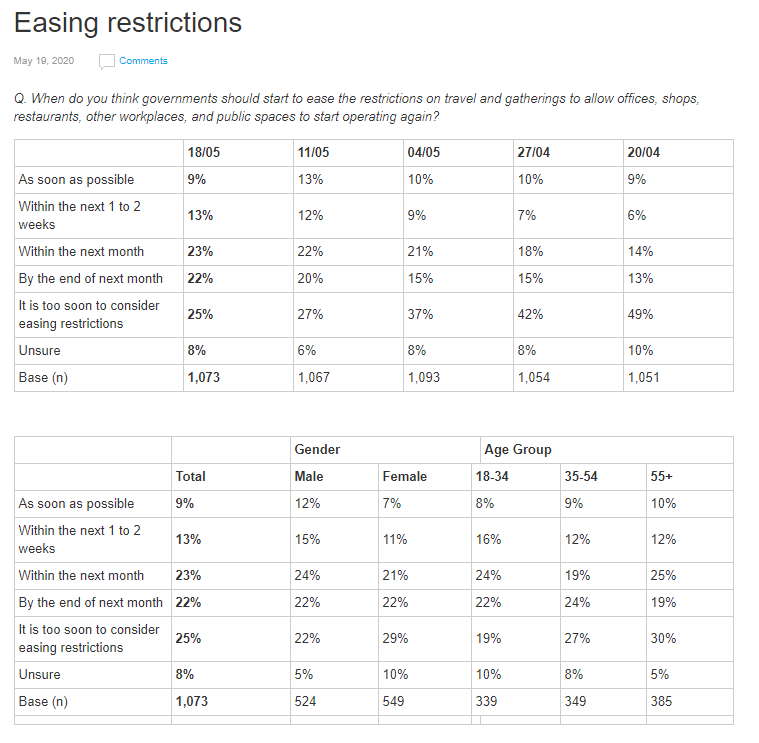This screenshot has width=759, height=743.
Task: Select the base value 1,093 cell
Action: coord(424,377)
